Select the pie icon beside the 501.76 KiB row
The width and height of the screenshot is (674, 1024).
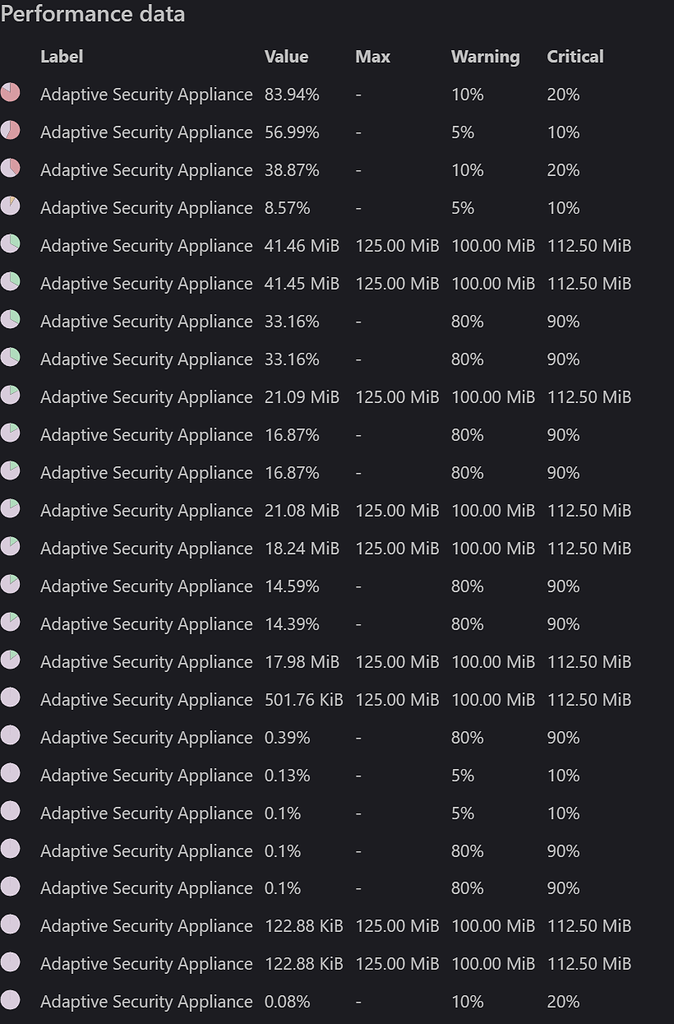[x=12, y=700]
